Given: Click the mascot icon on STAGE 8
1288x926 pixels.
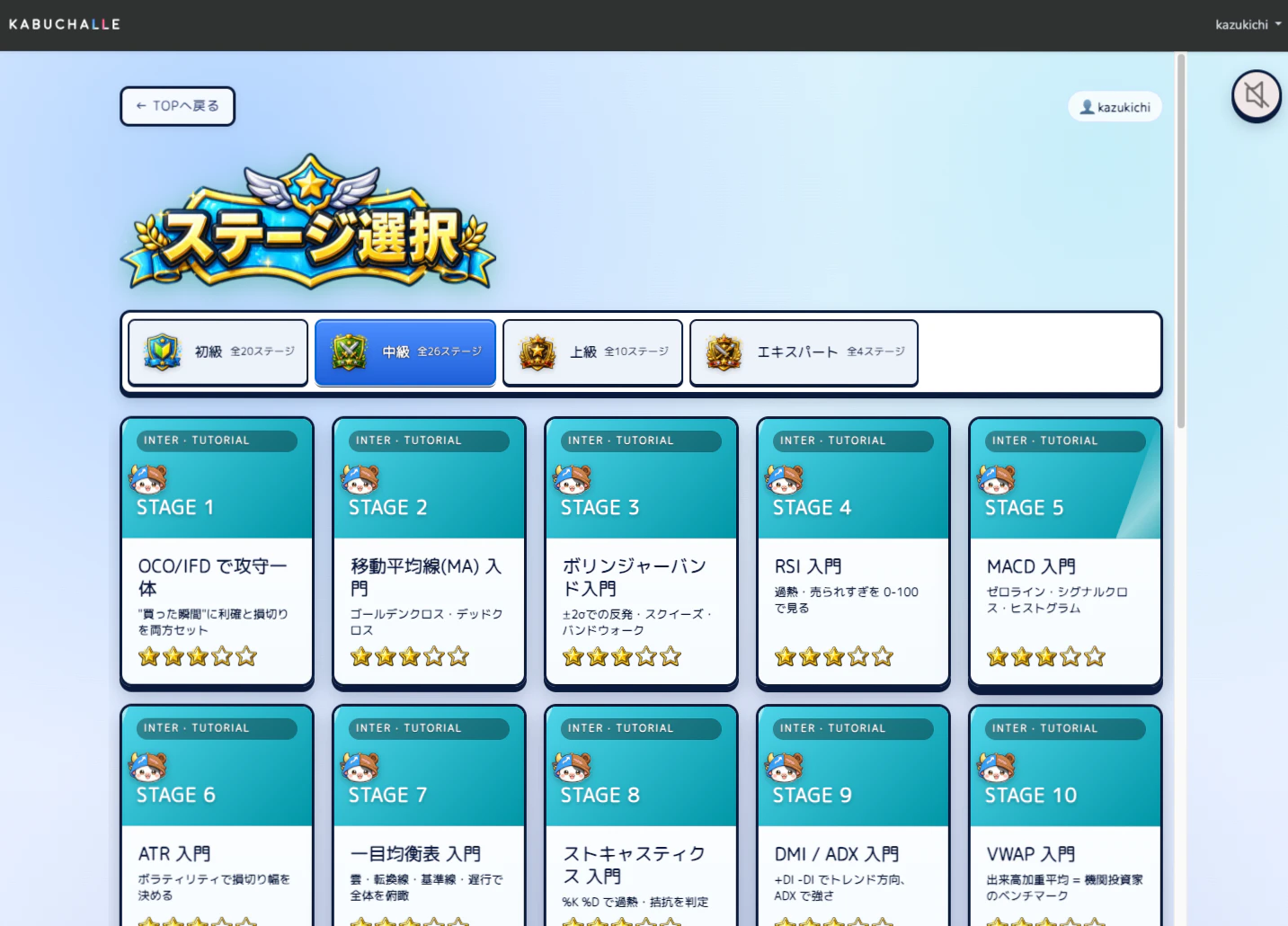Looking at the screenshot, I should click(573, 768).
